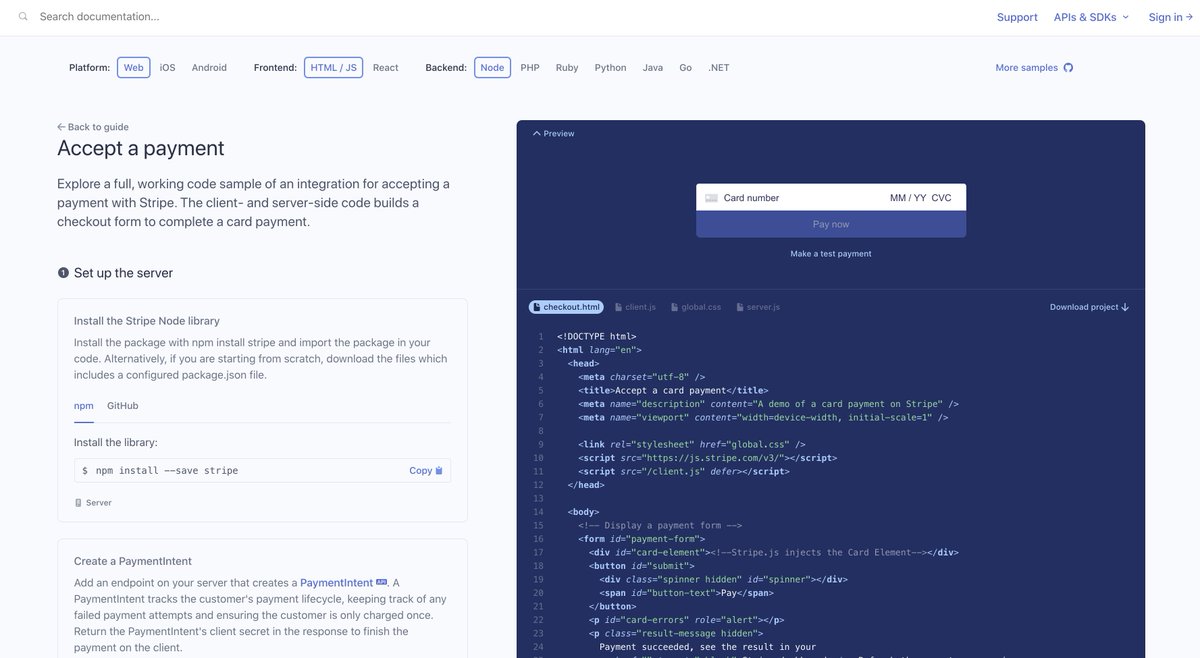1200x658 pixels.
Task: Switch to checkout.html file tab
Action: pyautogui.click(x=566, y=307)
